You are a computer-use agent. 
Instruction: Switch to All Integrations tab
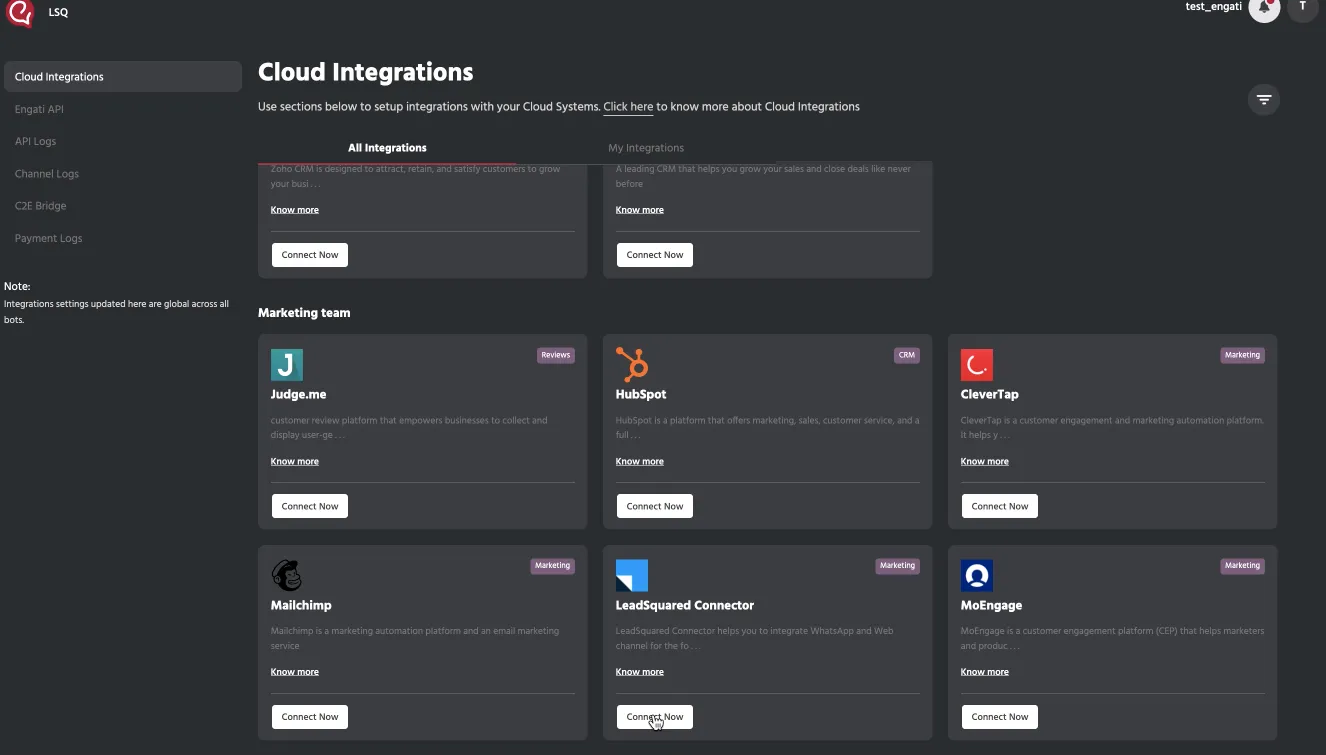click(387, 148)
